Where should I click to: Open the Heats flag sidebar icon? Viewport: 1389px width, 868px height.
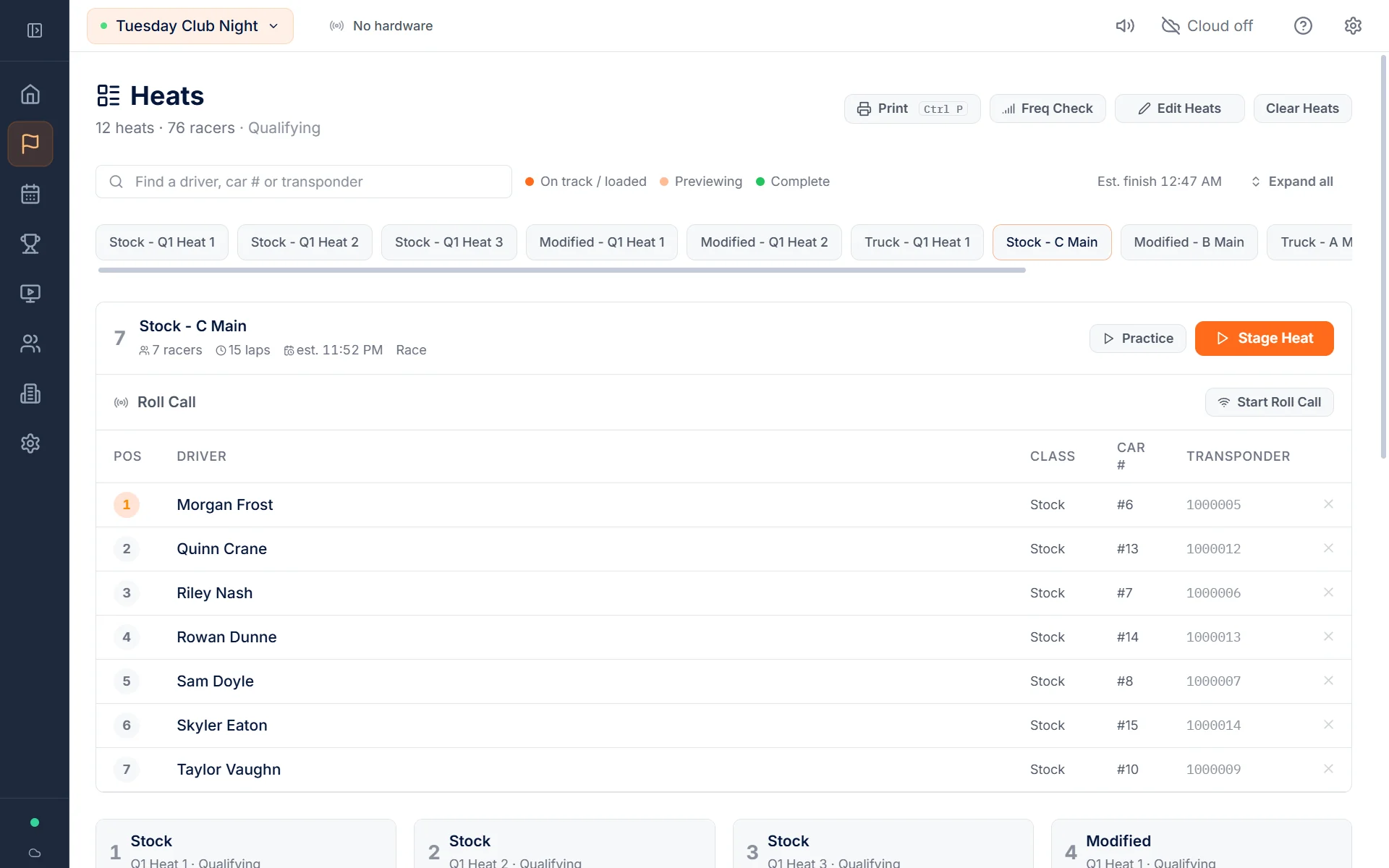(30, 144)
